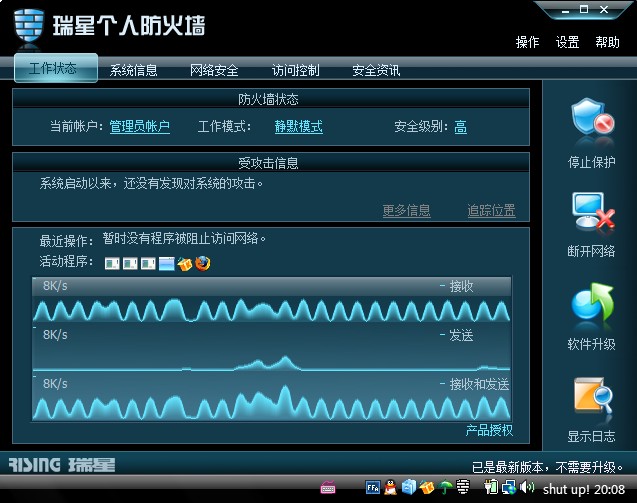
Task: Click the 系统启动以来 attack status text
Action: pyautogui.click(x=152, y=183)
